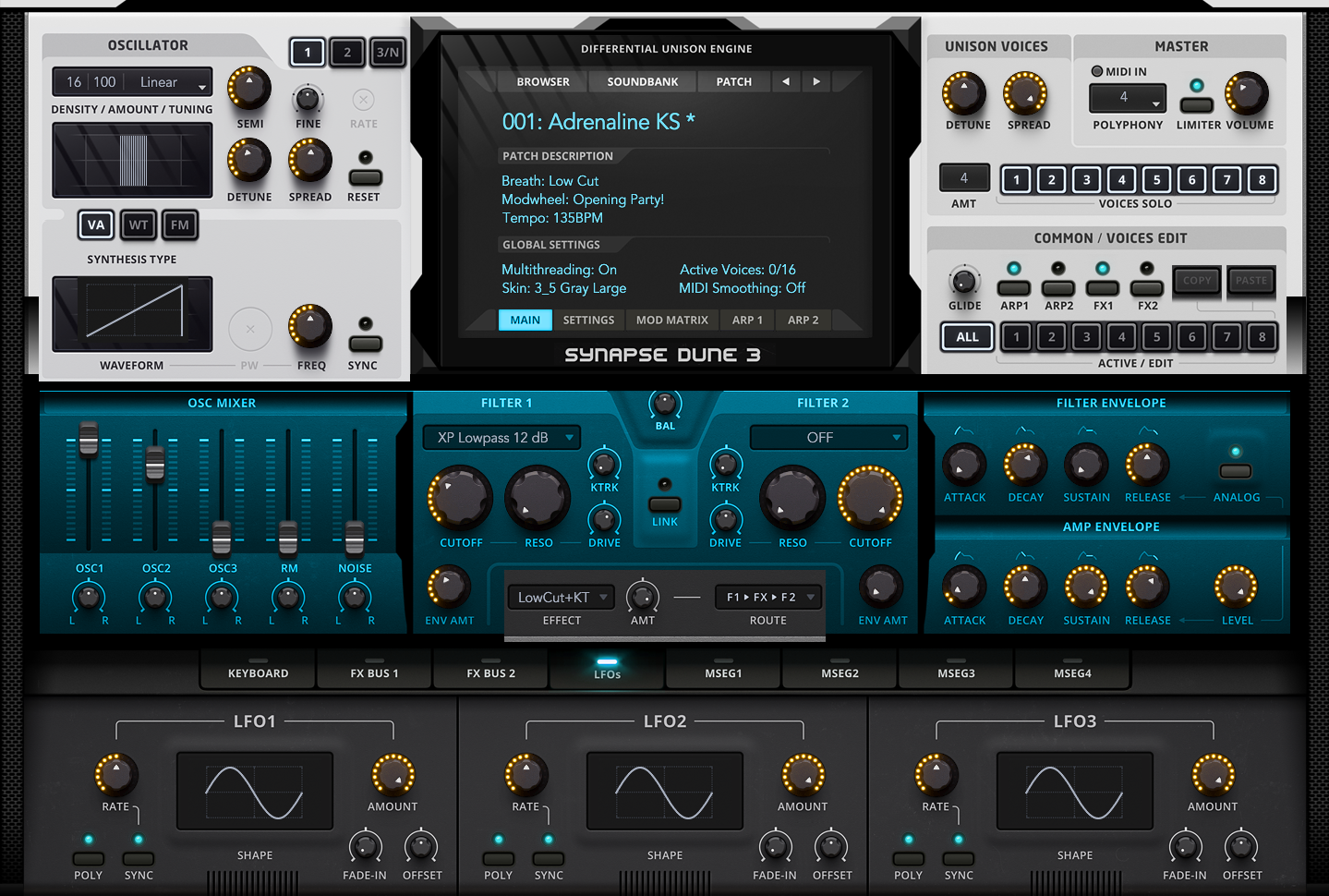Click the NOISE mixer fader
The width and height of the screenshot is (1329, 896).
tap(355, 537)
